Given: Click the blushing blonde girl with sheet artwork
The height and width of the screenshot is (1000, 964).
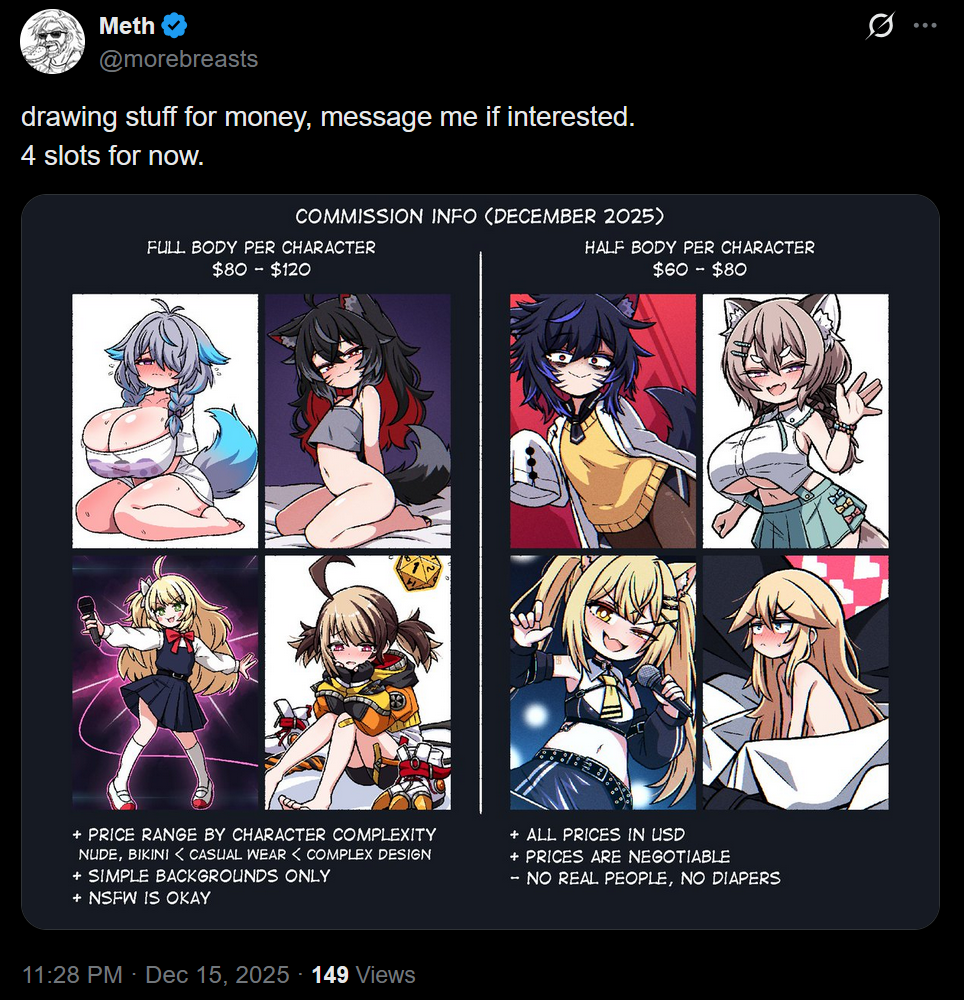Looking at the screenshot, I should coord(796,682).
